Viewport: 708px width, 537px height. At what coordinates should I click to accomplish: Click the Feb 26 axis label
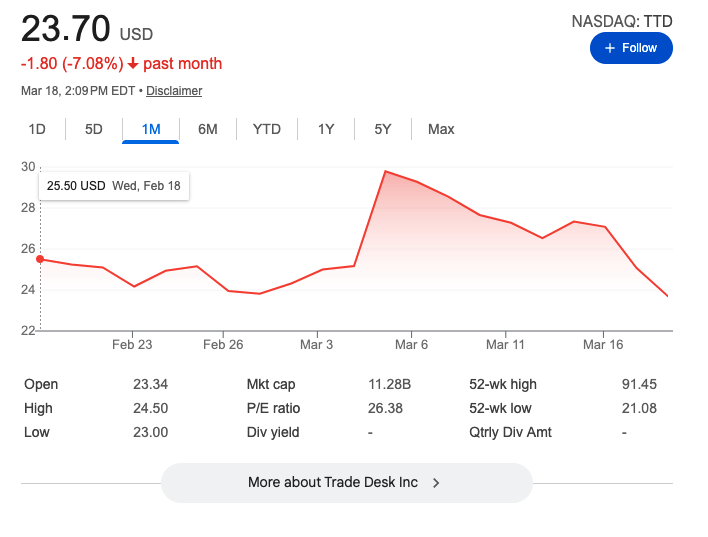(x=223, y=345)
